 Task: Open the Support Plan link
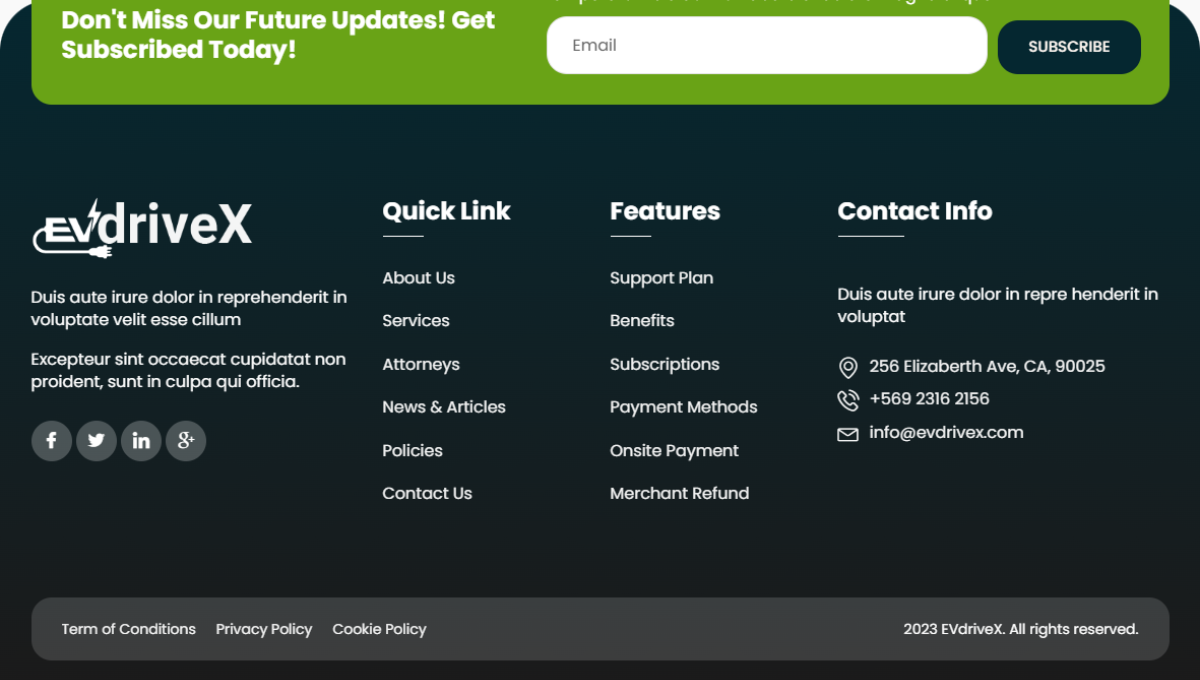(661, 278)
